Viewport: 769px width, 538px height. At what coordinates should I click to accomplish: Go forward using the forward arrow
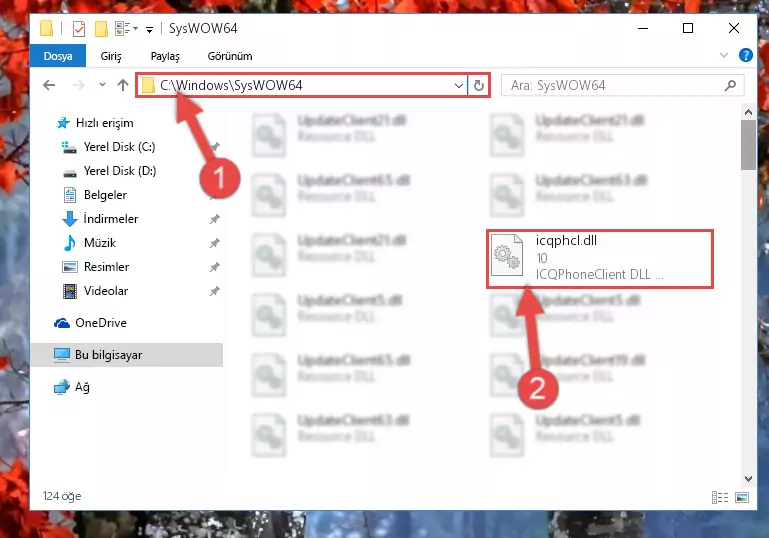pyautogui.click(x=78, y=85)
